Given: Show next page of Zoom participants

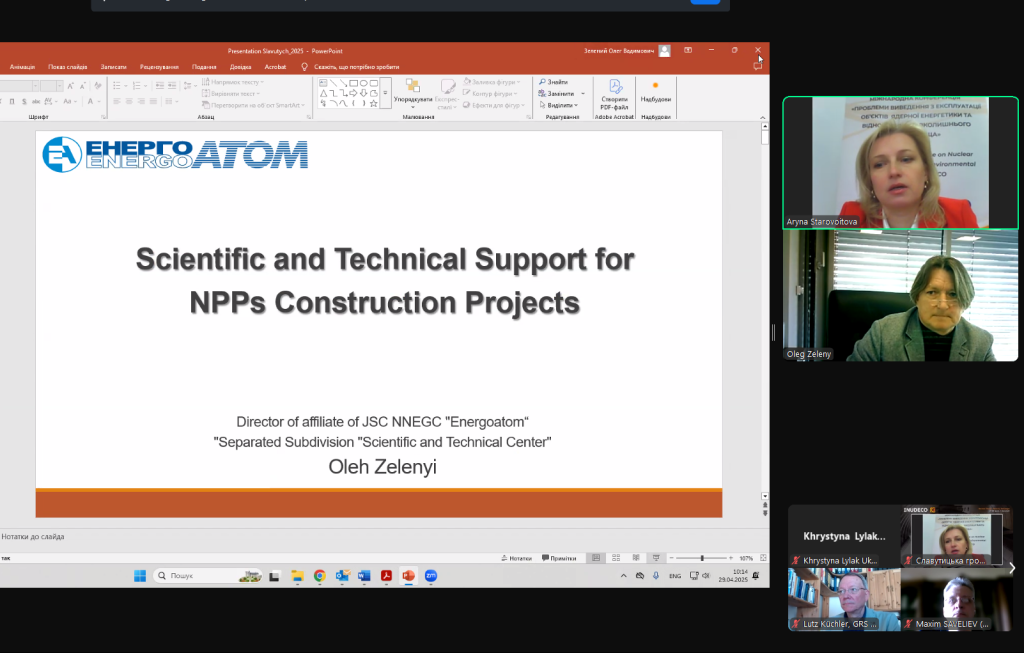Looking at the screenshot, I should click(x=1011, y=568).
